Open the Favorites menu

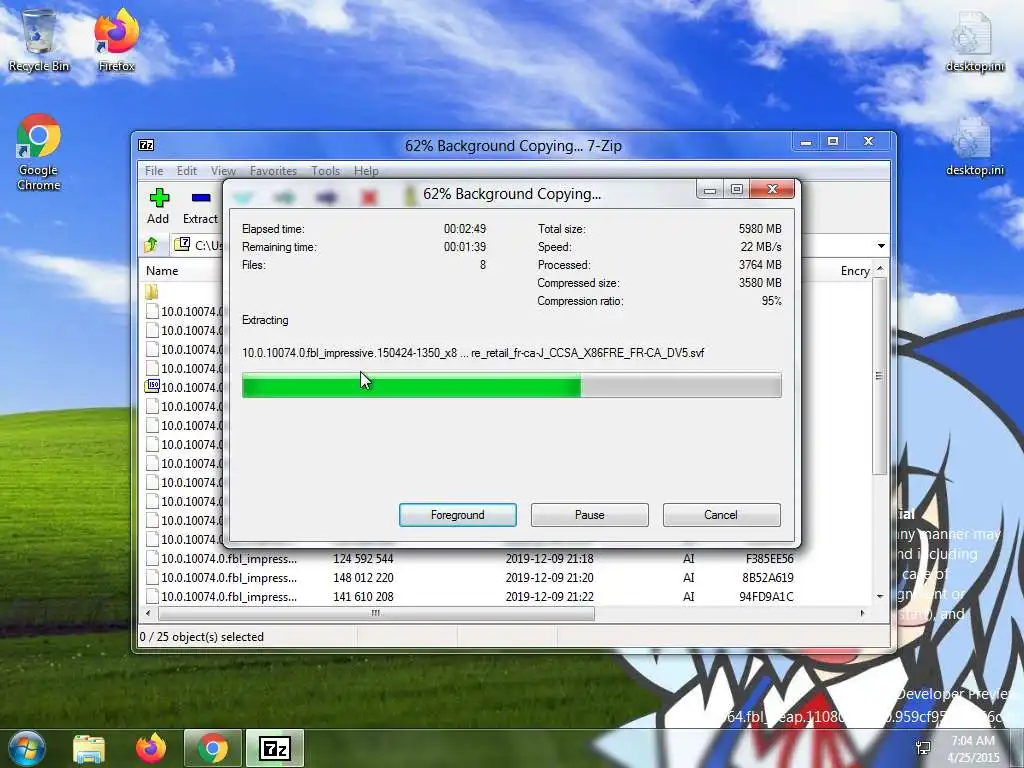(x=273, y=170)
